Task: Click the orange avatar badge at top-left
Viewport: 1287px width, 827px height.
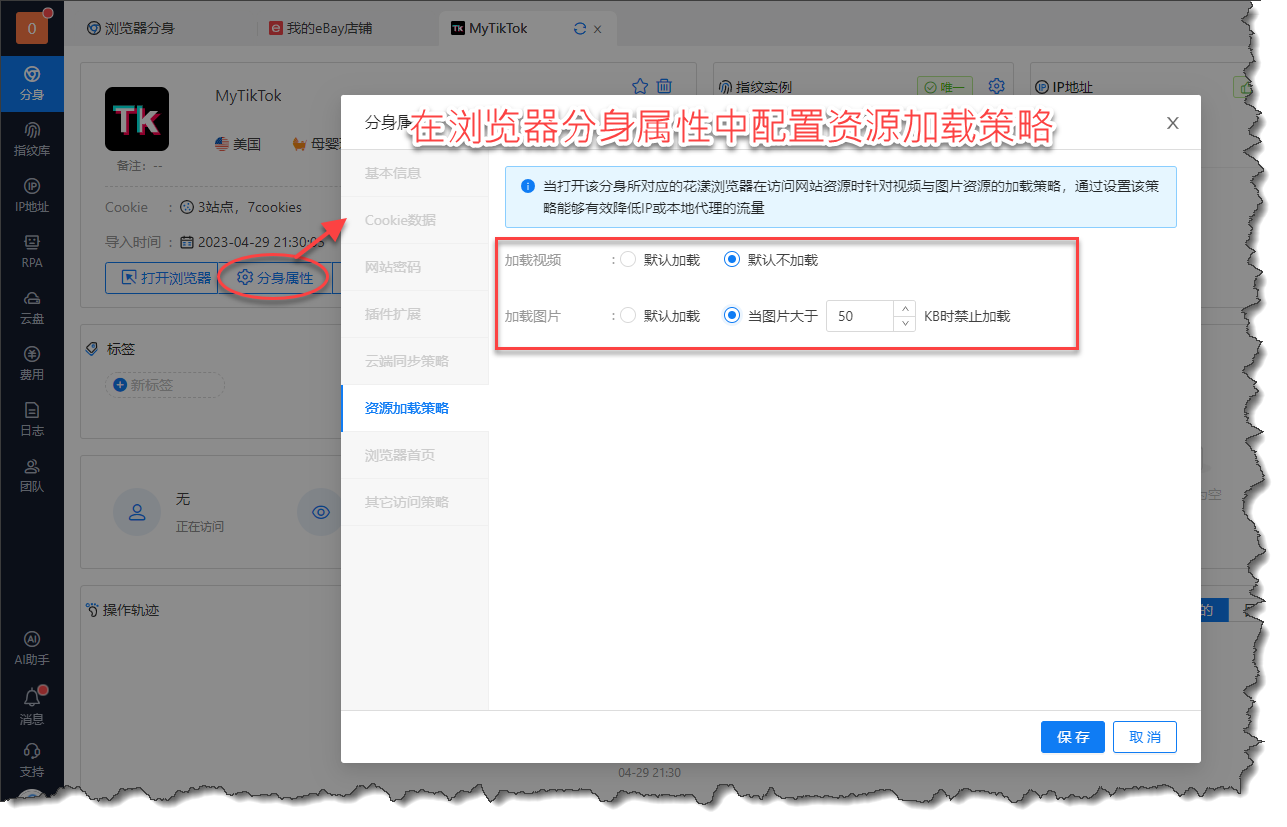Action: (x=32, y=28)
